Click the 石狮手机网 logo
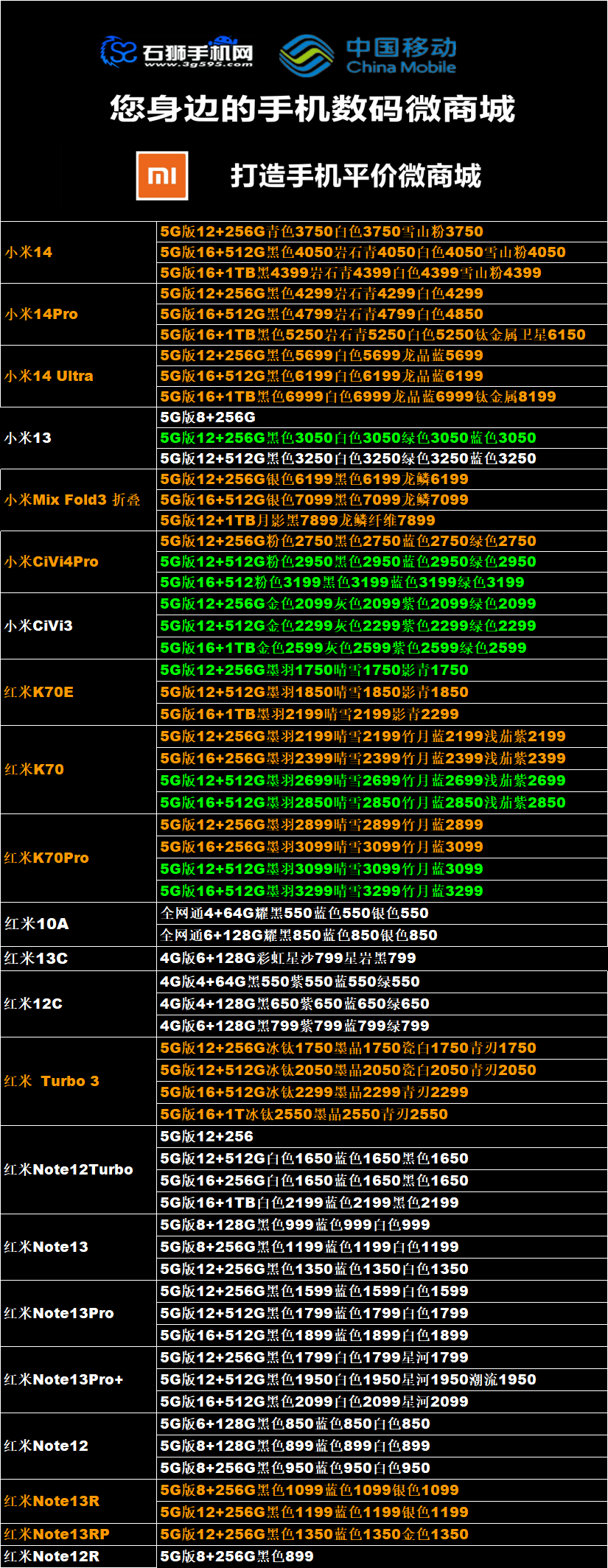The height and width of the screenshot is (1568, 608). [x=177, y=52]
